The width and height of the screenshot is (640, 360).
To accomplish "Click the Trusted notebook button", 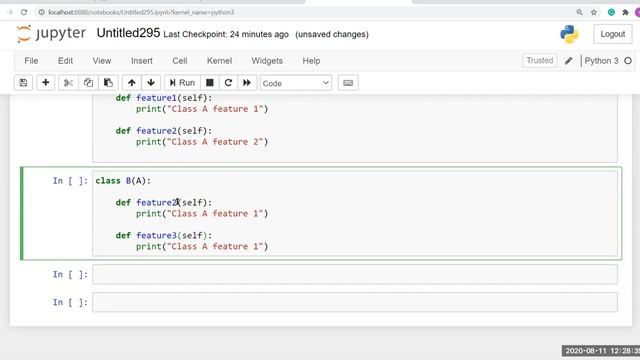I will (x=540, y=60).
